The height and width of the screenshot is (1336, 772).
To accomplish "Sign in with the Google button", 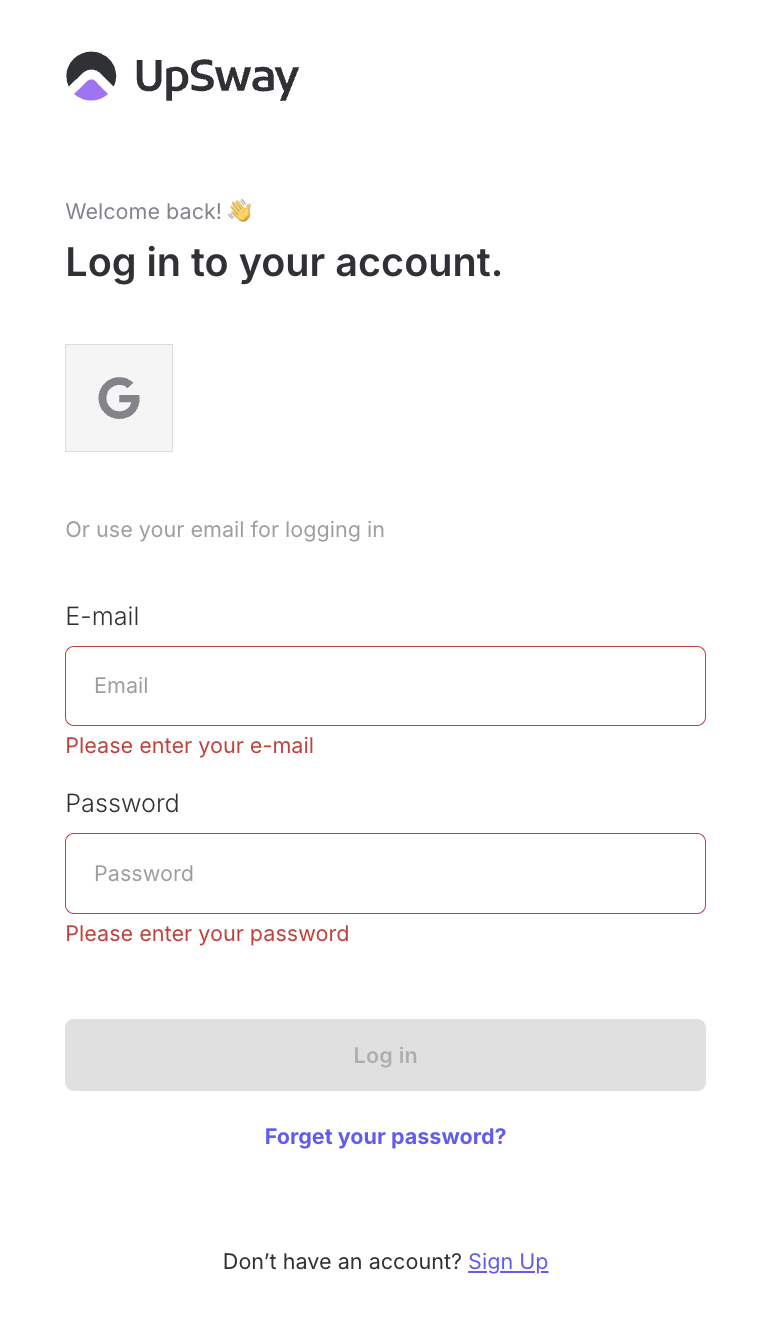I will (119, 398).
